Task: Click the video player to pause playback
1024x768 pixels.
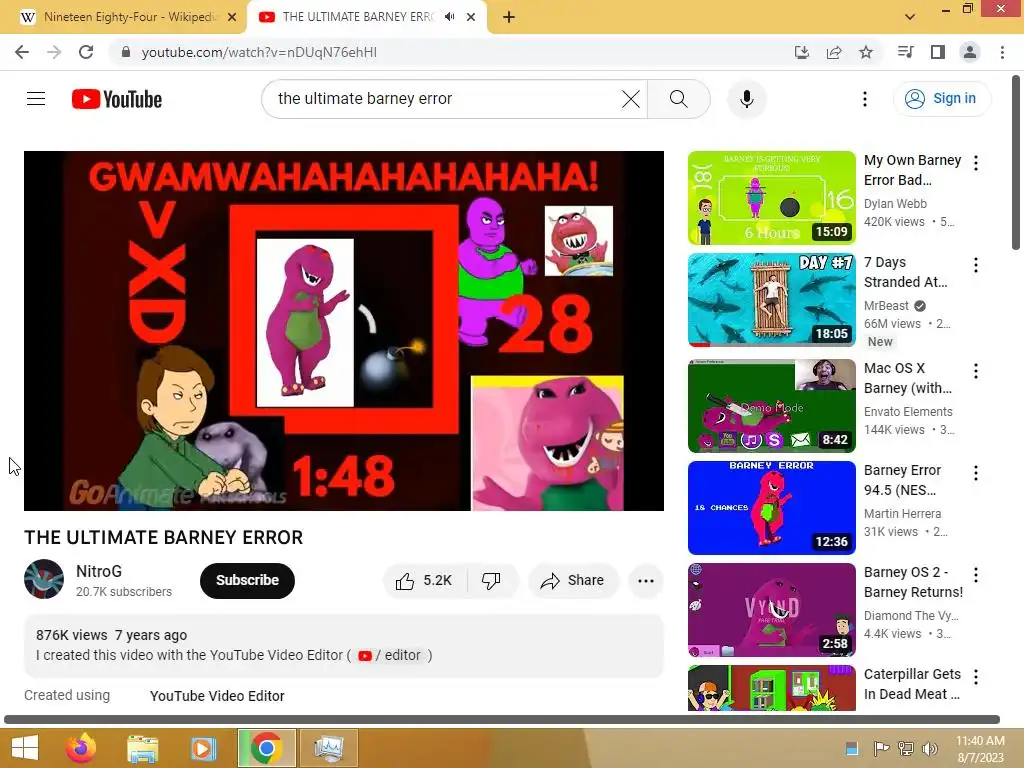Action: pyautogui.click(x=344, y=331)
